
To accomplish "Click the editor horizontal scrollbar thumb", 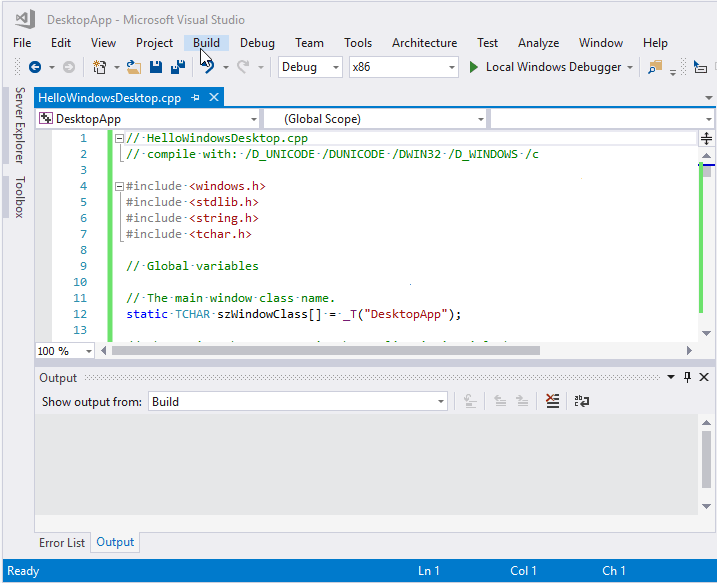I will pos(325,351).
